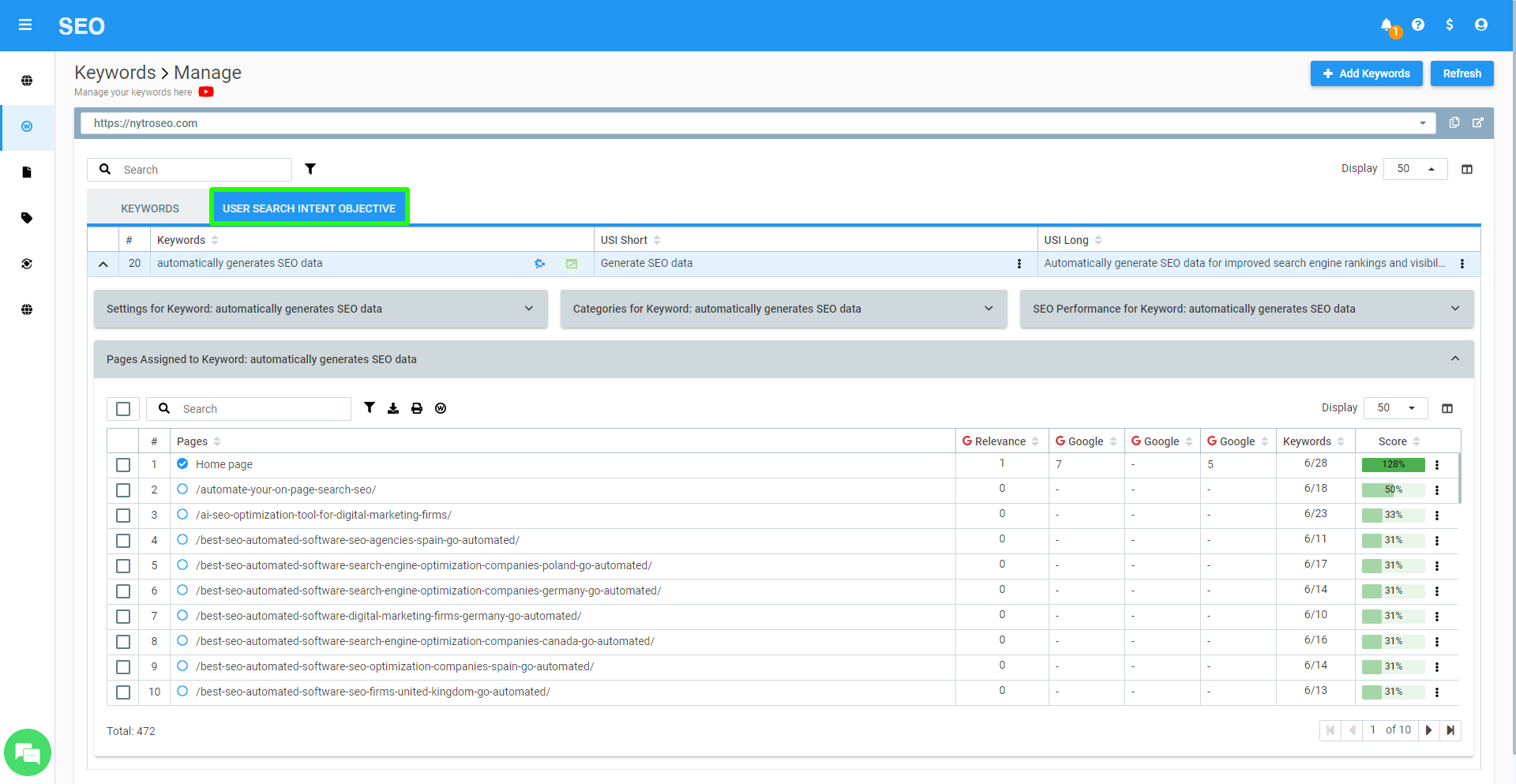Image resolution: width=1516 pixels, height=784 pixels.
Task: Open the filter options beside the keyword search
Action: 310,168
